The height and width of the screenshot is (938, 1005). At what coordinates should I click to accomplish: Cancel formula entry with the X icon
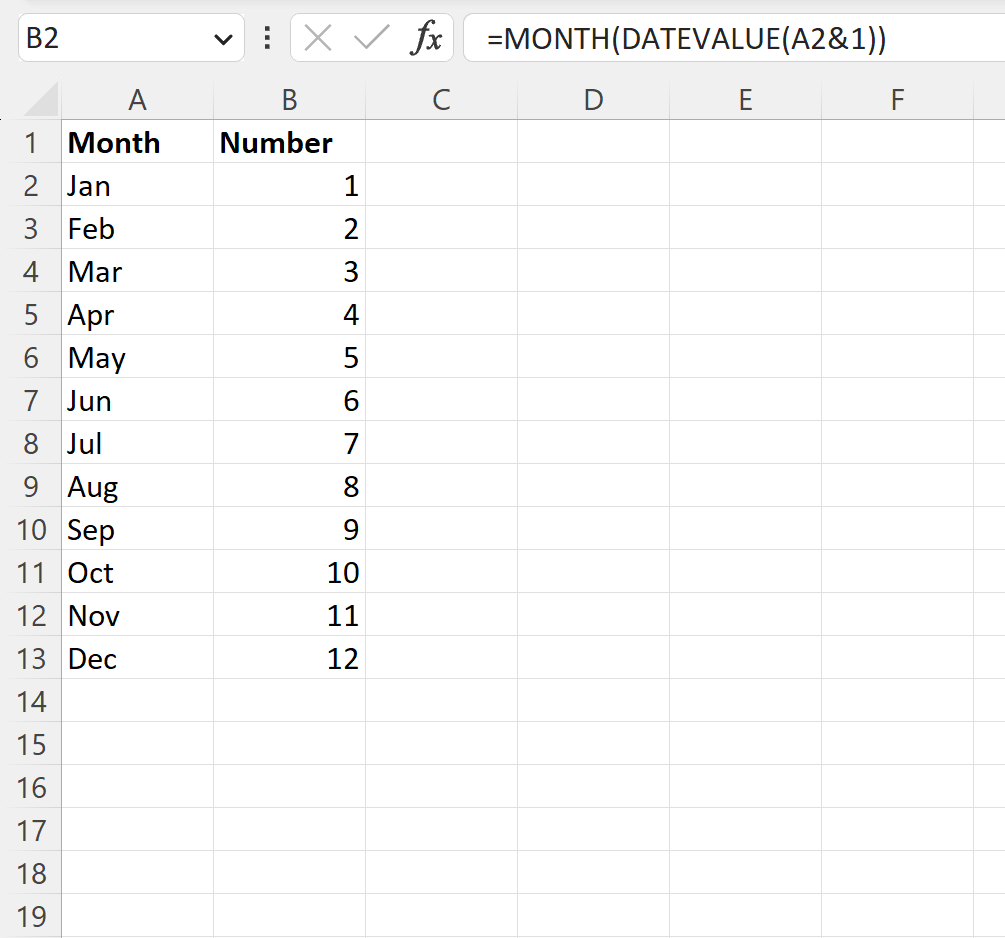coord(318,37)
